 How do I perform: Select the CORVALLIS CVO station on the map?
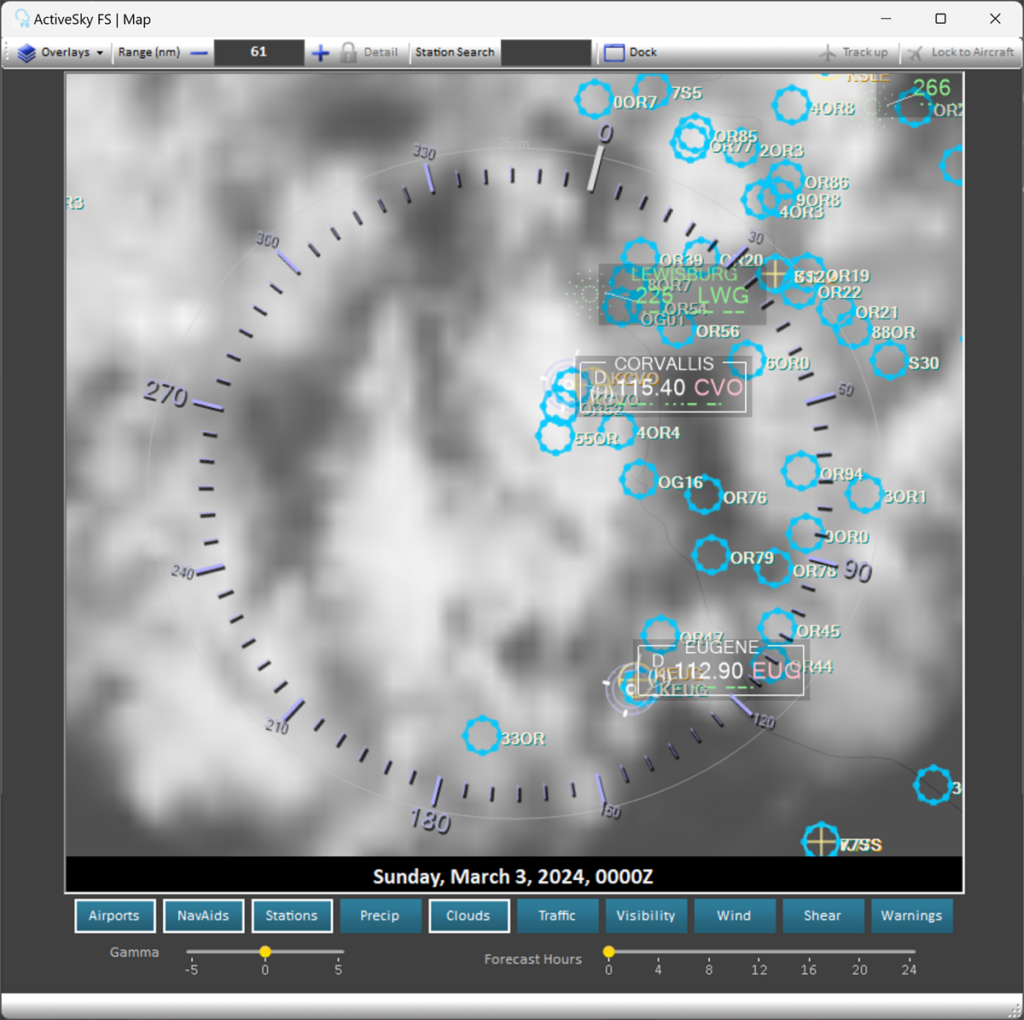point(663,387)
